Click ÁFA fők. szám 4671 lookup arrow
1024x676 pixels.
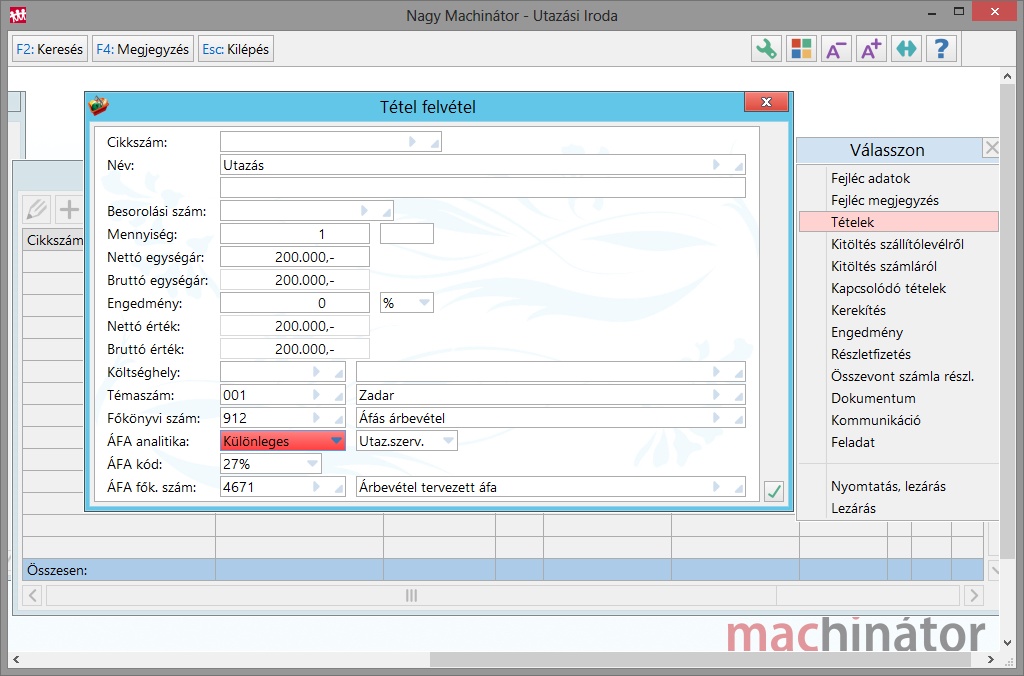[x=316, y=487]
